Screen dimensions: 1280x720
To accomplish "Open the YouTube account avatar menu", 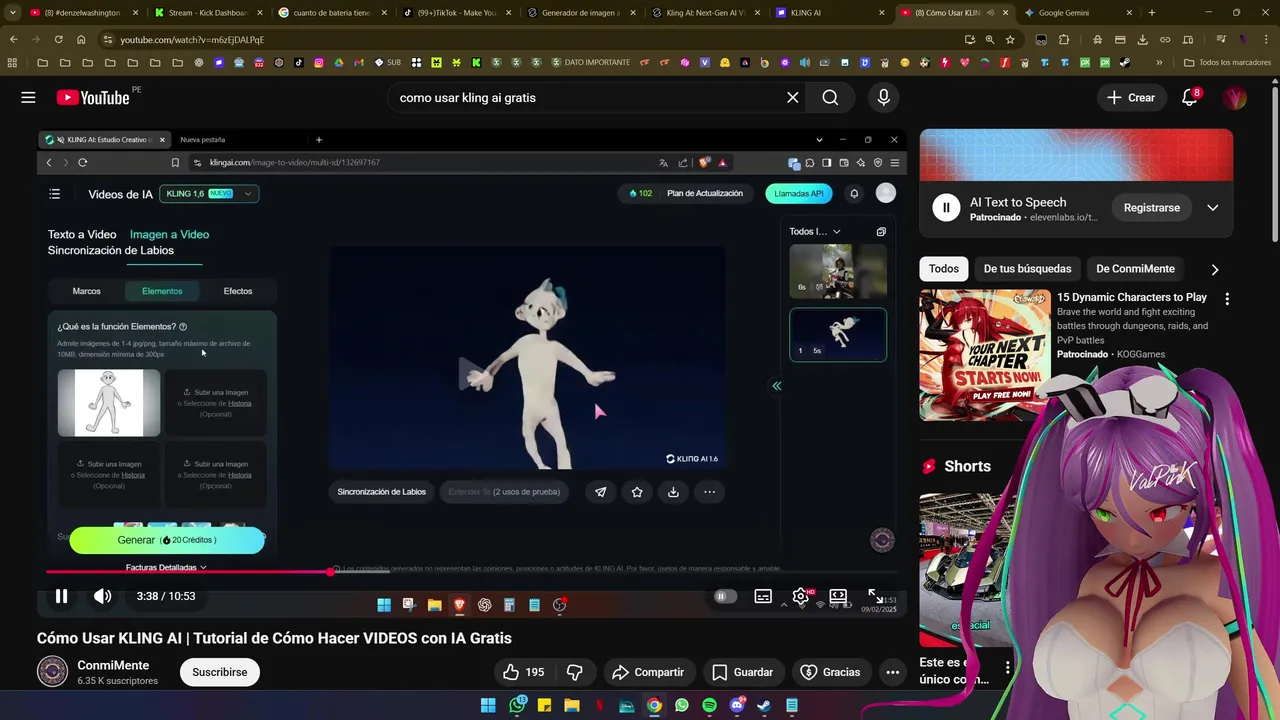I will coord(1235,98).
